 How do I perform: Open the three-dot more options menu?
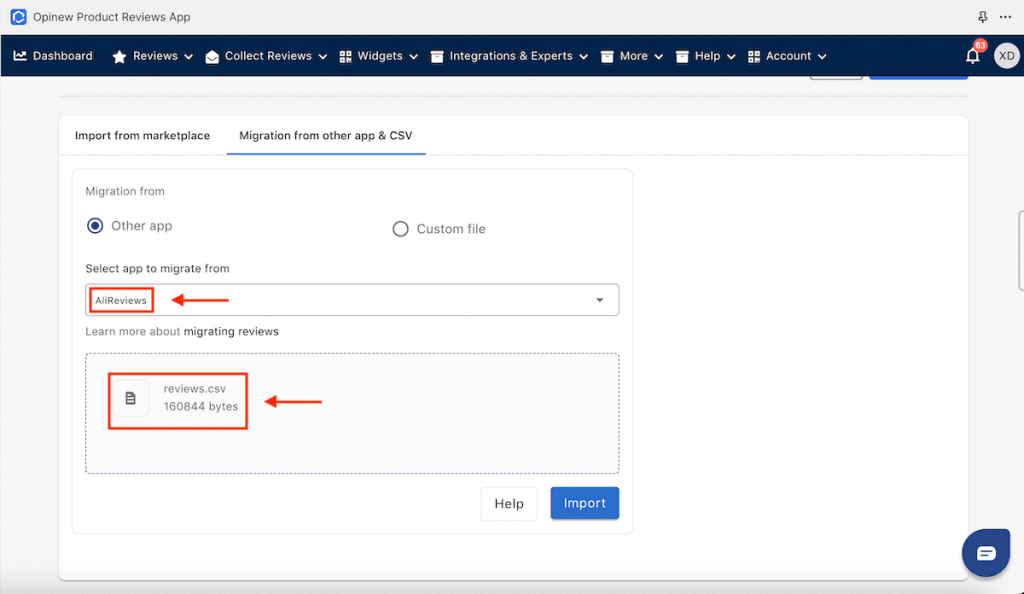click(1005, 17)
